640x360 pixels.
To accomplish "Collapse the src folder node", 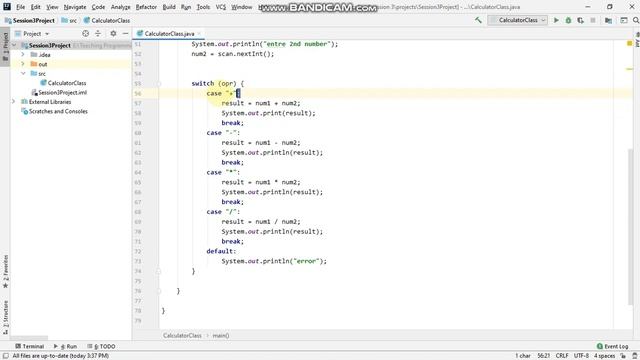I will click(x=23, y=73).
